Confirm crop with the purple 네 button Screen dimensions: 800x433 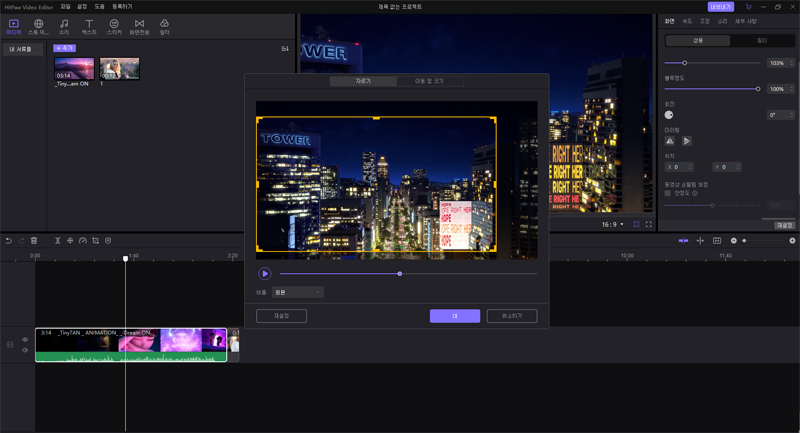click(x=455, y=316)
